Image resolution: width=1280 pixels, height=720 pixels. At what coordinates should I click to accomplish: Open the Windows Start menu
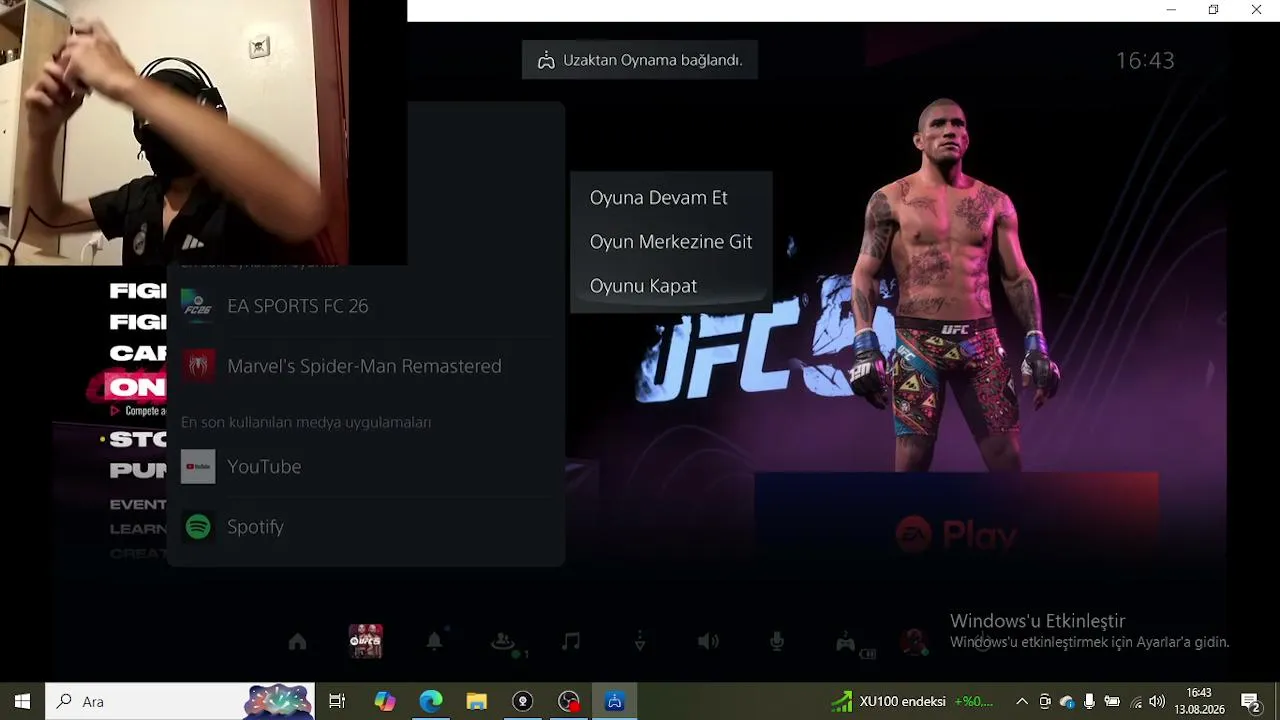pos(23,701)
